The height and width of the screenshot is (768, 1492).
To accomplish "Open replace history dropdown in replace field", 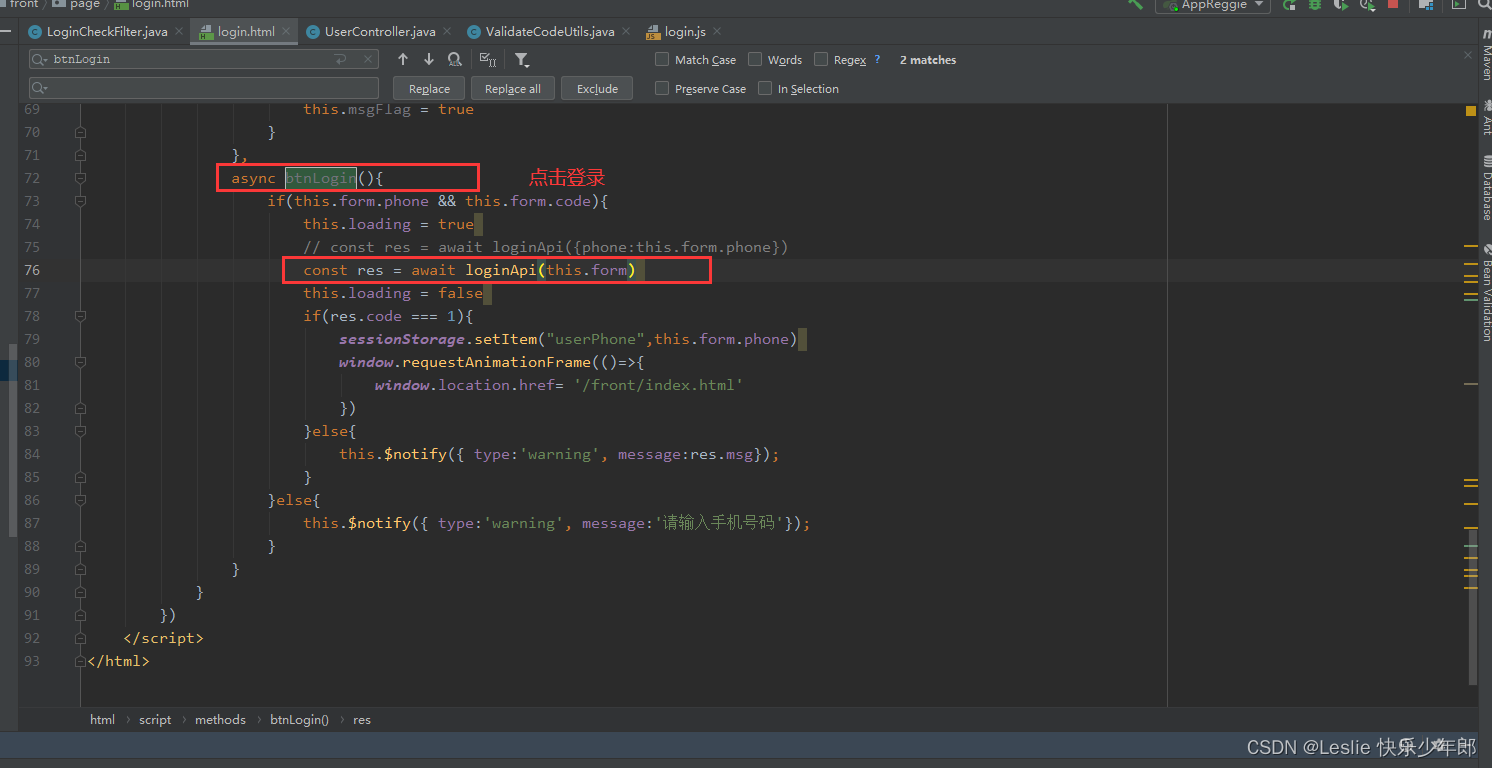I will (40, 88).
